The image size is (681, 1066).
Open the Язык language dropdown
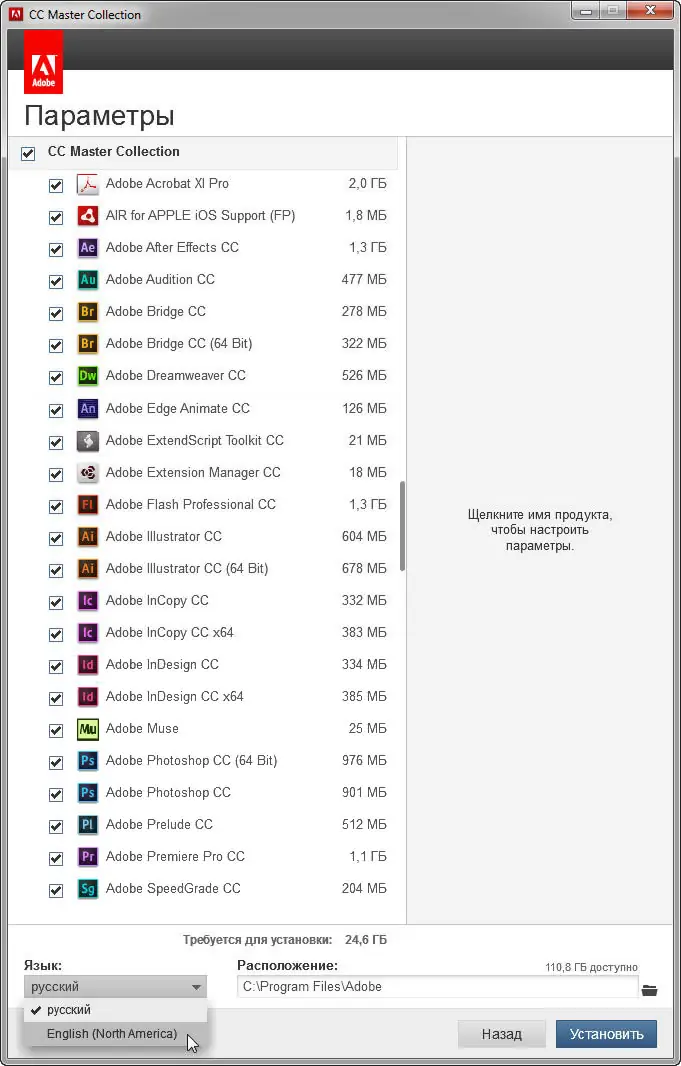pos(115,987)
